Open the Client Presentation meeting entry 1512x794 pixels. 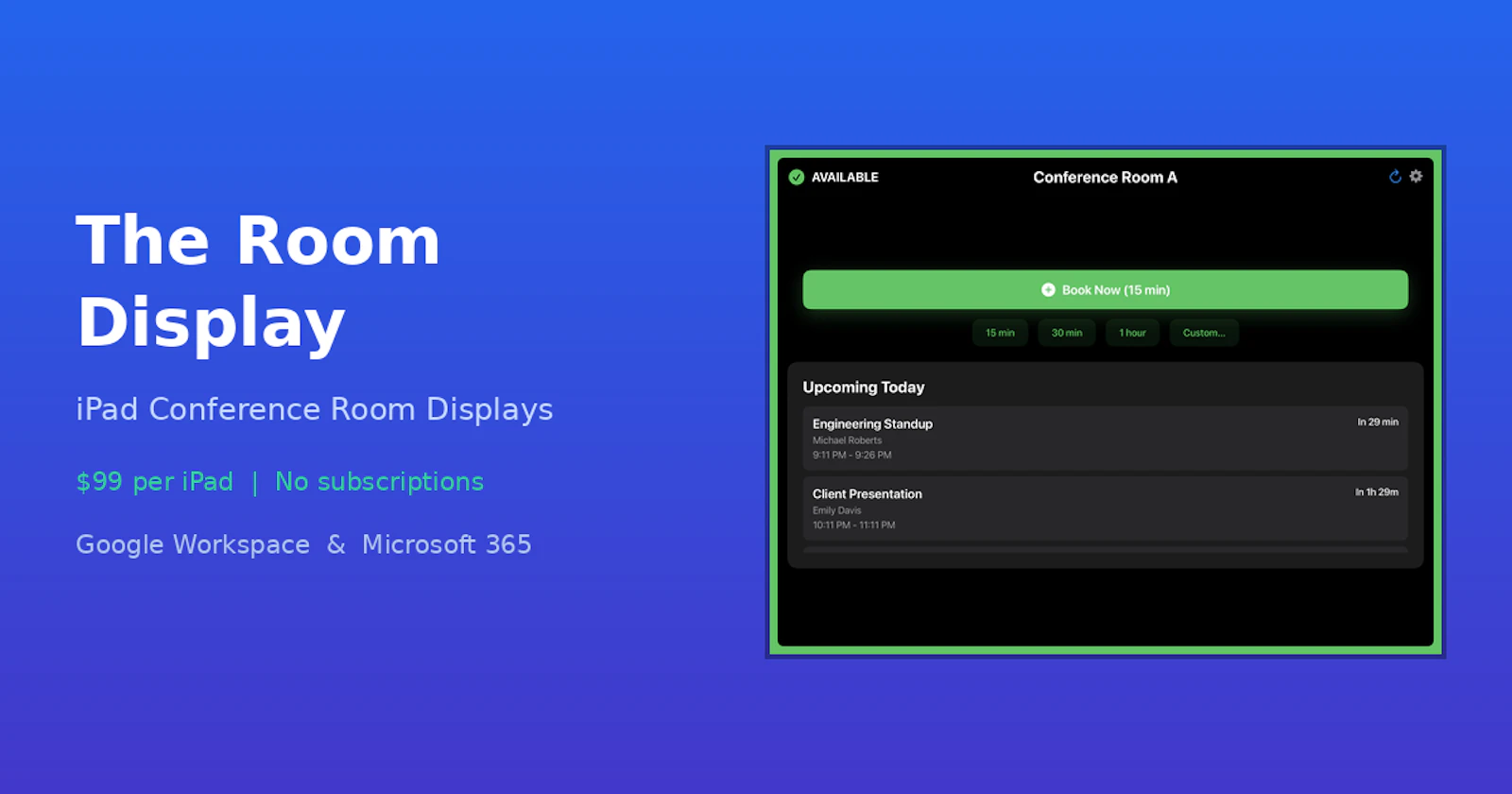1105,509
